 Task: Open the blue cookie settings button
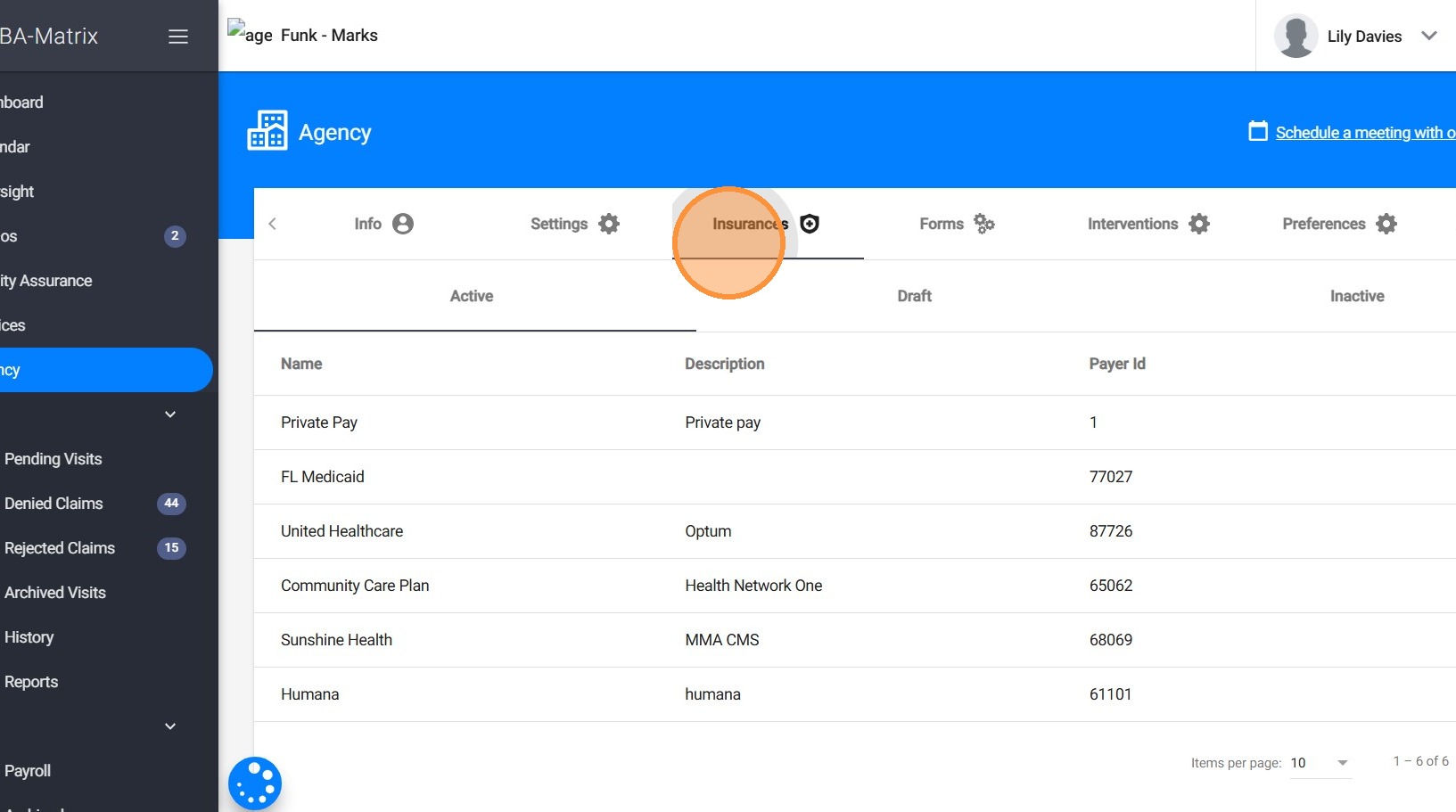(x=255, y=783)
